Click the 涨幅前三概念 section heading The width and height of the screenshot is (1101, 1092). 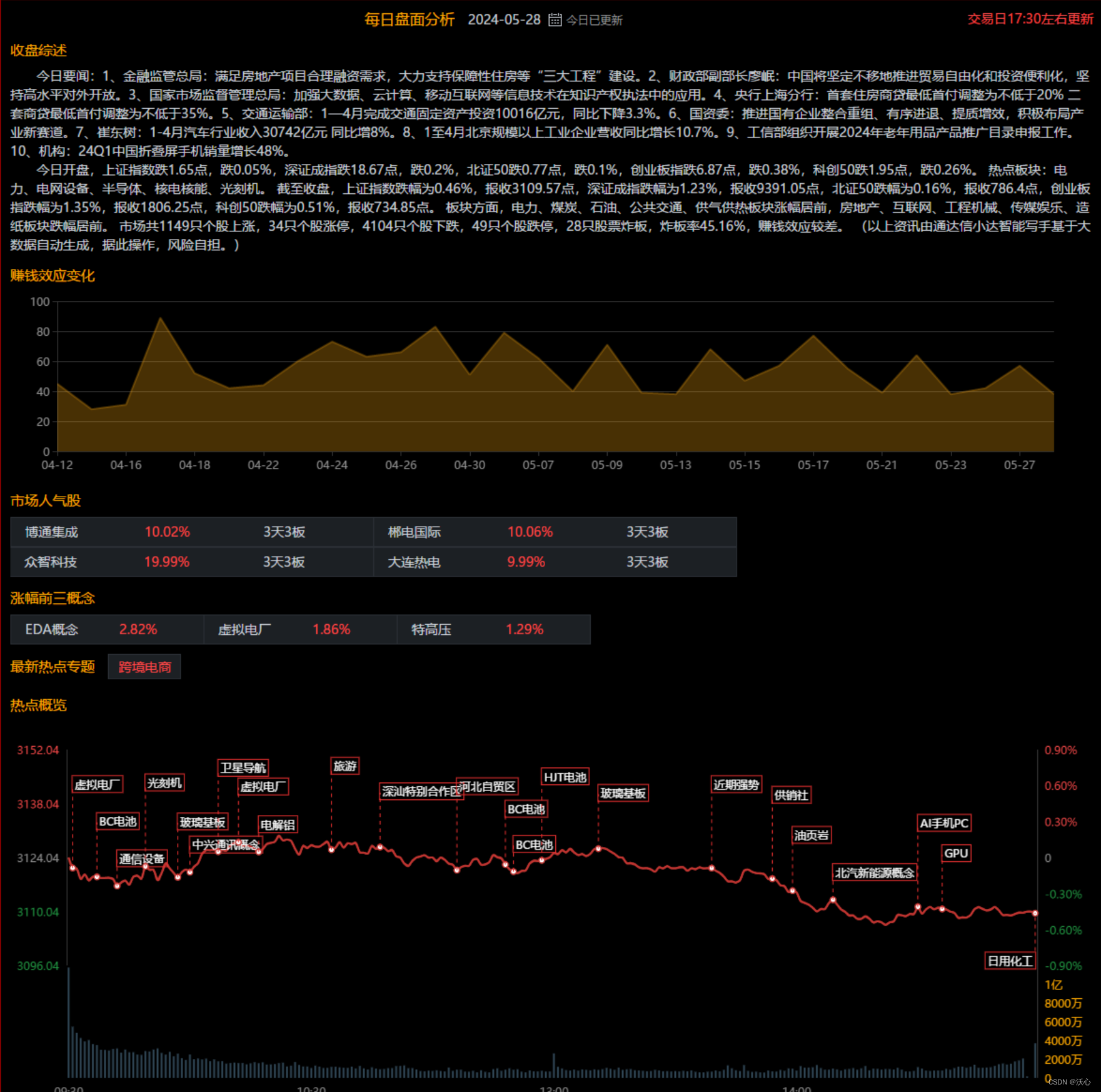click(x=53, y=599)
